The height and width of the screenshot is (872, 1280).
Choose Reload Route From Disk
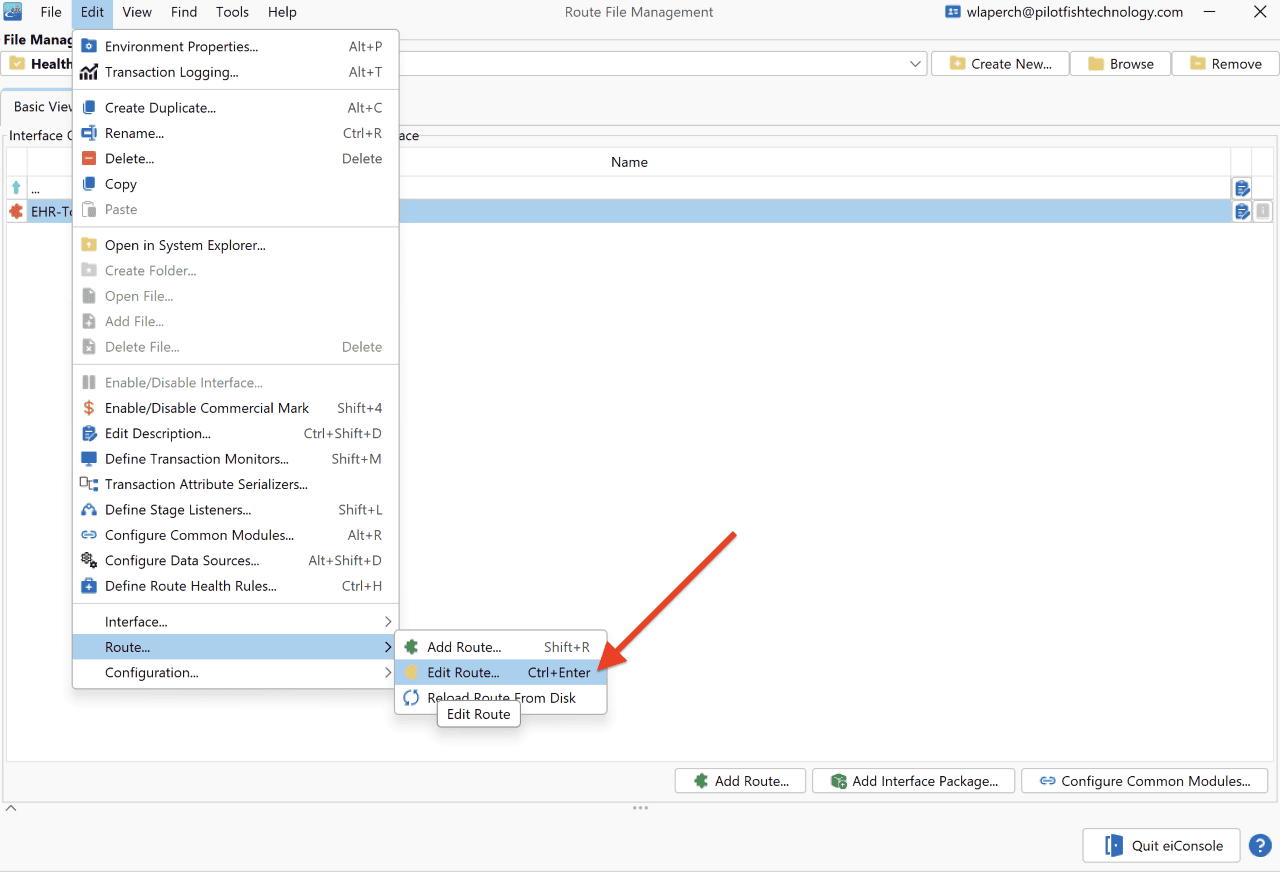tap(501, 698)
